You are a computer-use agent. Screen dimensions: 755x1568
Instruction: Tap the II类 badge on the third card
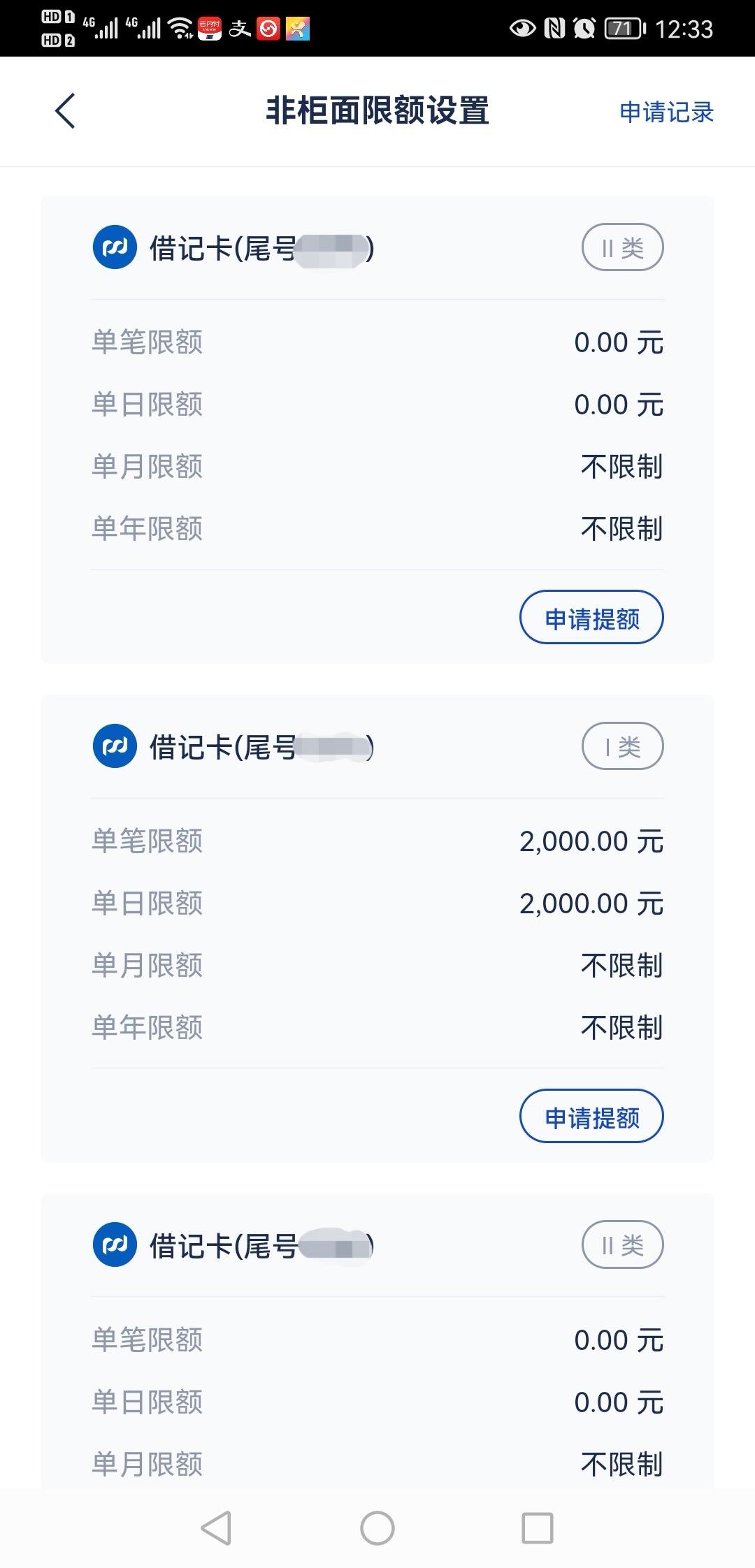[x=622, y=1244]
